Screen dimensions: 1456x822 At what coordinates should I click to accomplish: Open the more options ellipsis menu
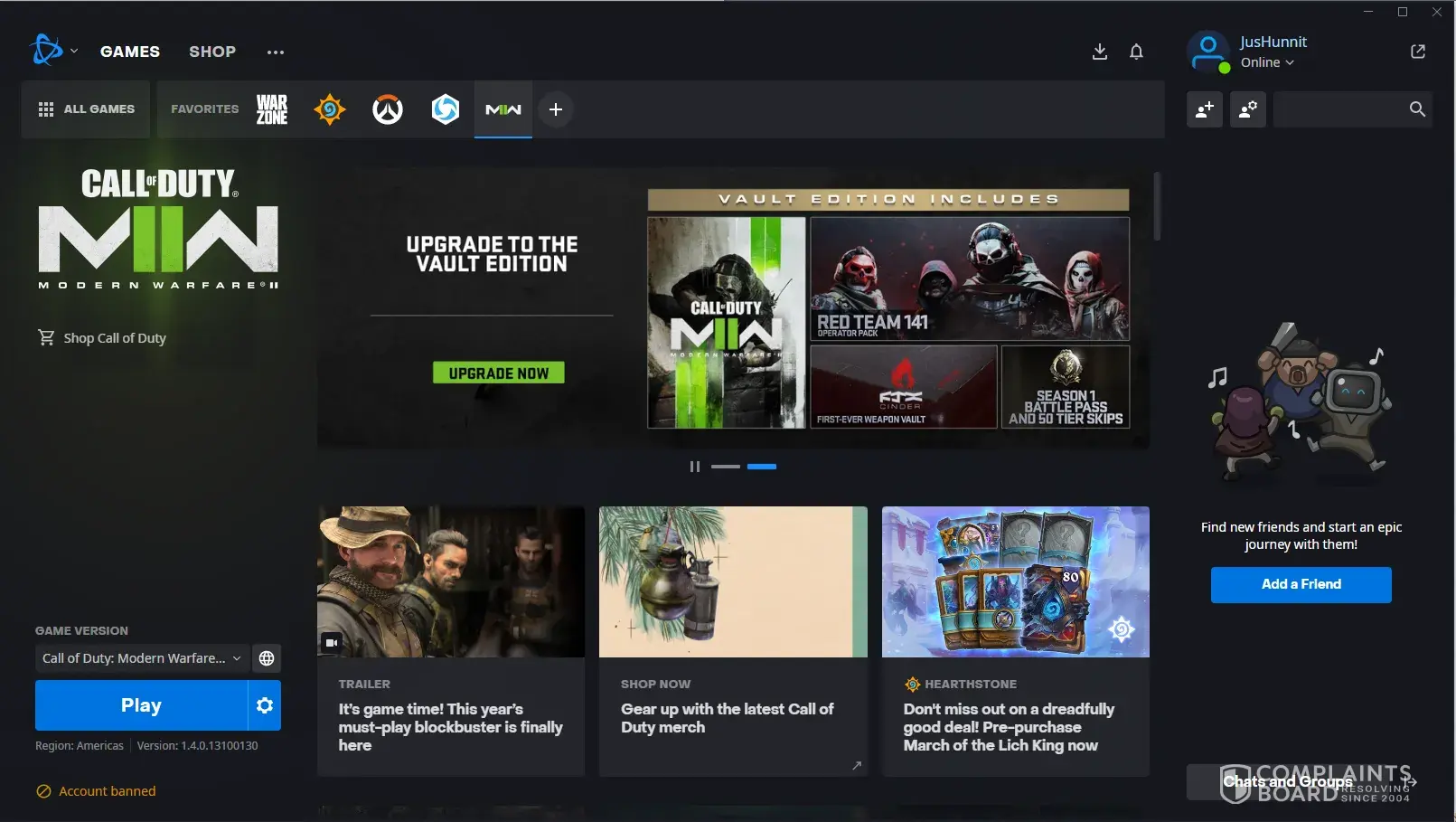pyautogui.click(x=276, y=52)
